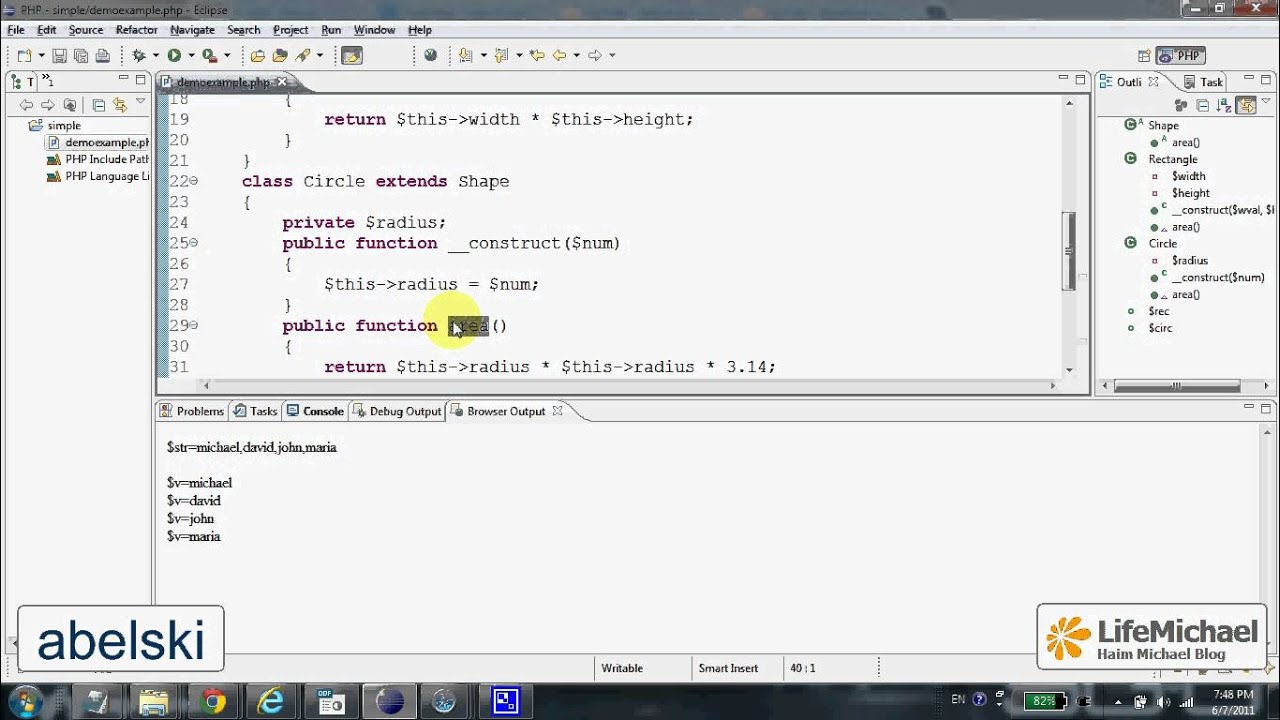Open the New file dropdown arrow
The image size is (1280, 720).
[x=40, y=56]
